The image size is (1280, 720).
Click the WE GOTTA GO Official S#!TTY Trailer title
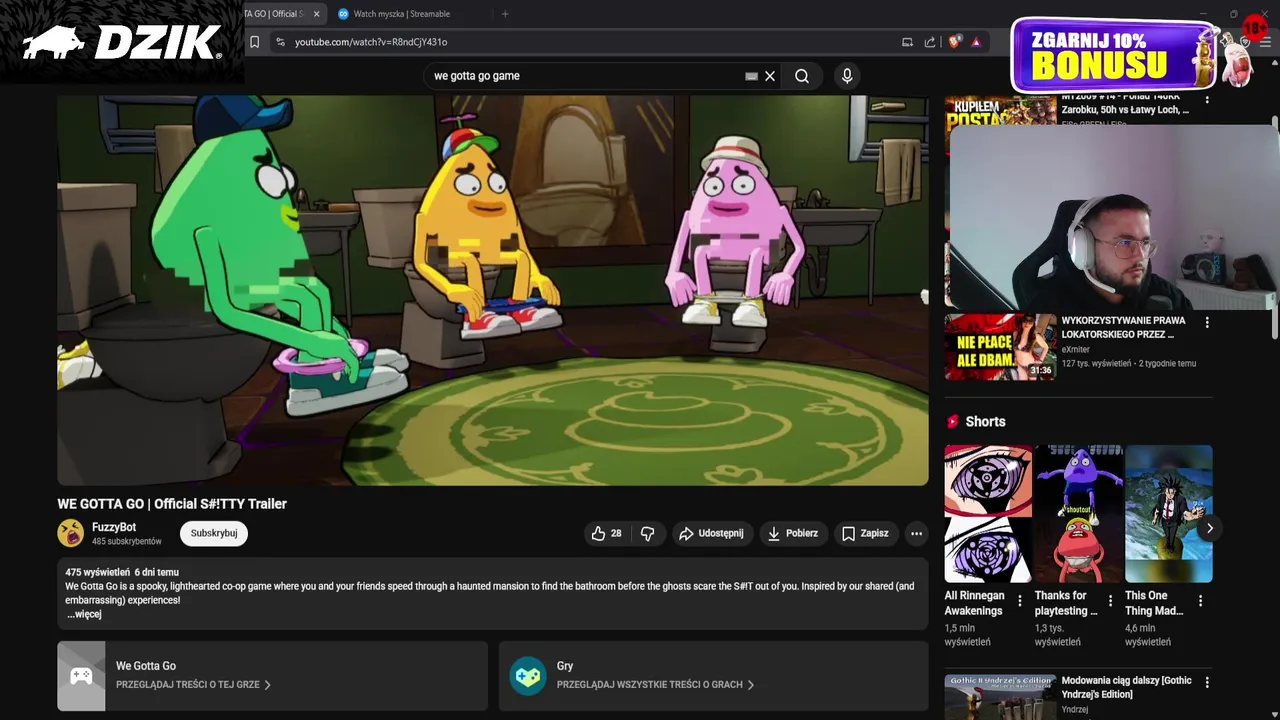click(172, 504)
